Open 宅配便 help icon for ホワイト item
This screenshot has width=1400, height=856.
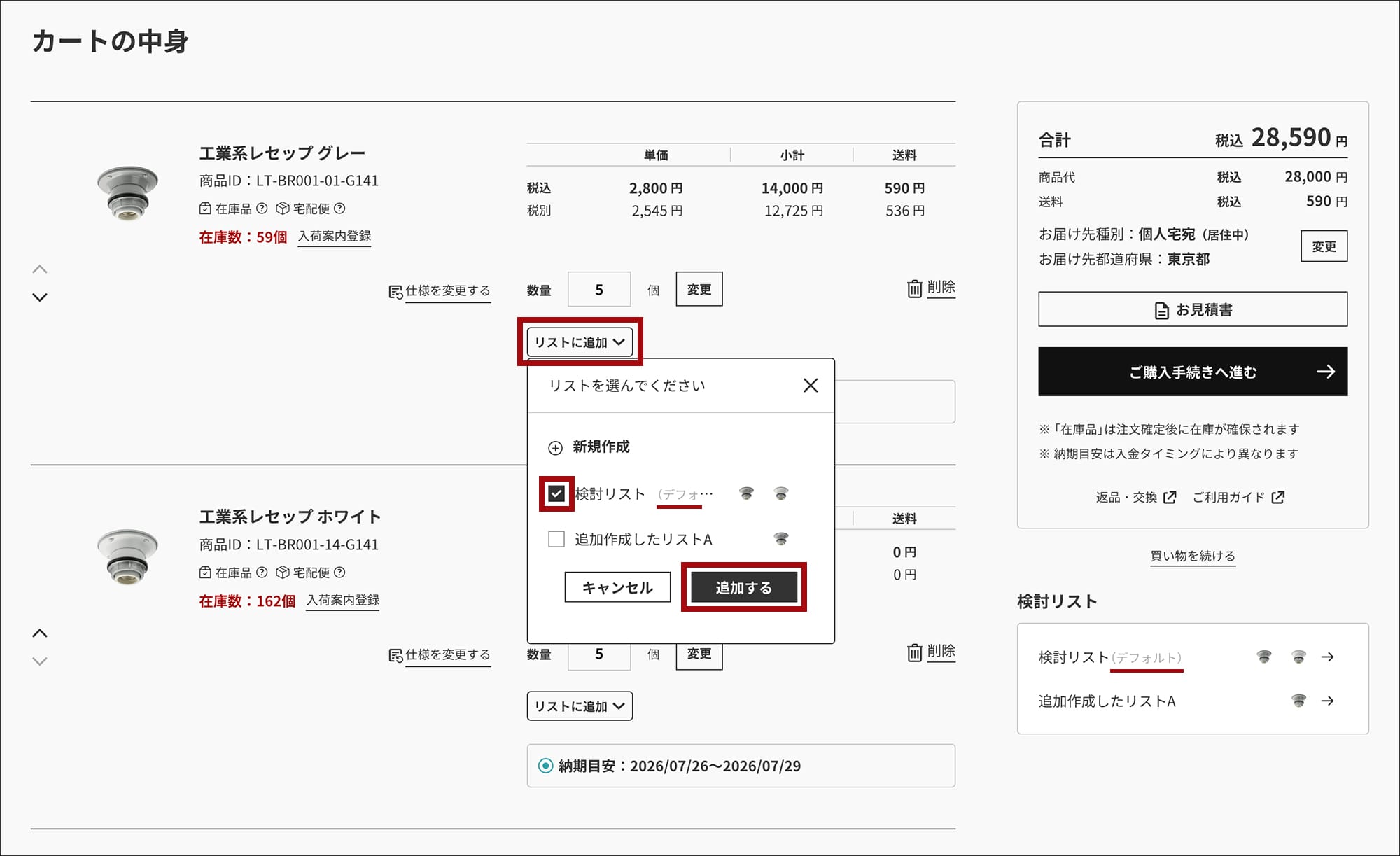pyautogui.click(x=339, y=573)
